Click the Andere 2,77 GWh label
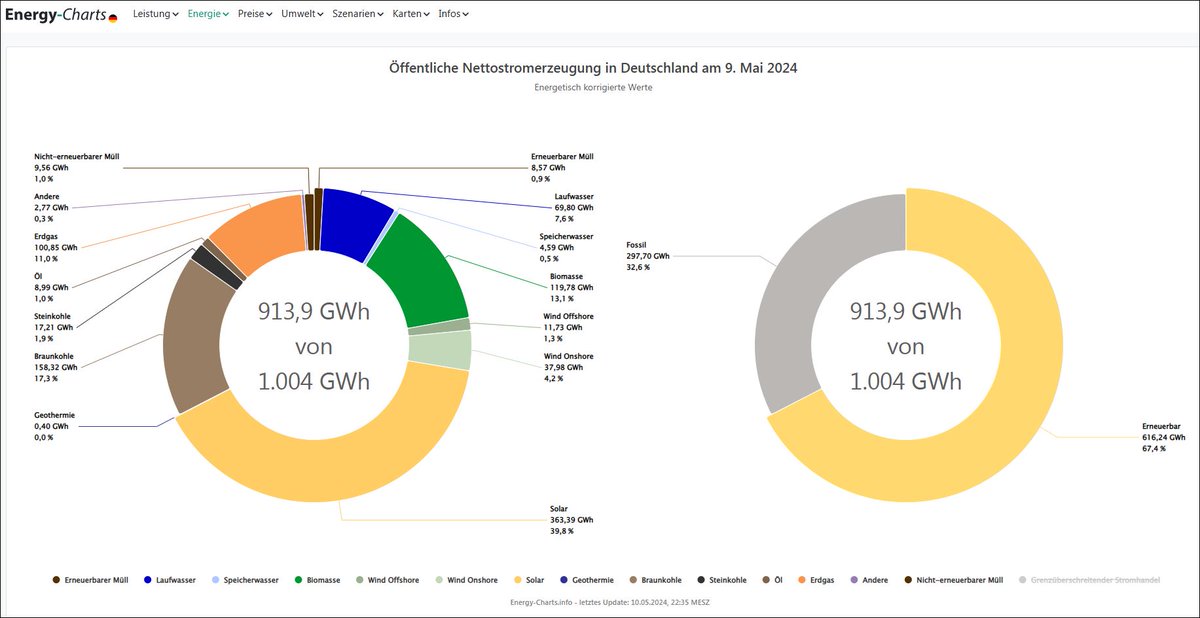This screenshot has height=618, width=1200. [51, 207]
